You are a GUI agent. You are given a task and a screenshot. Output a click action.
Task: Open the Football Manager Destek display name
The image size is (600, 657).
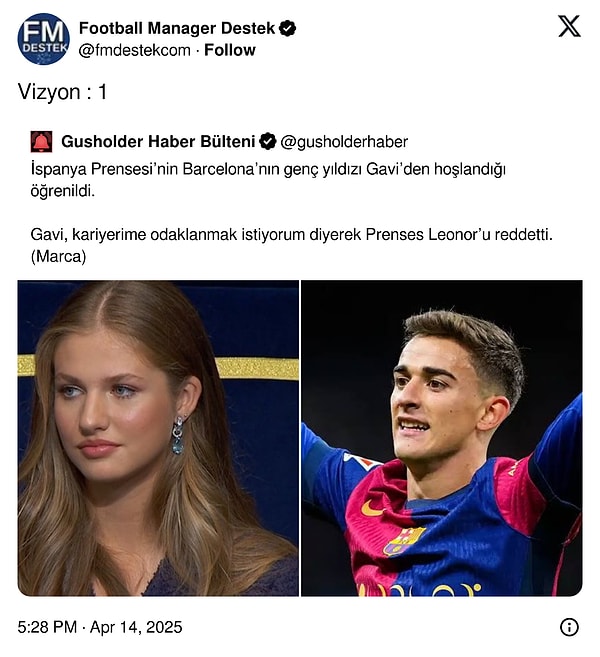pyautogui.click(x=176, y=28)
